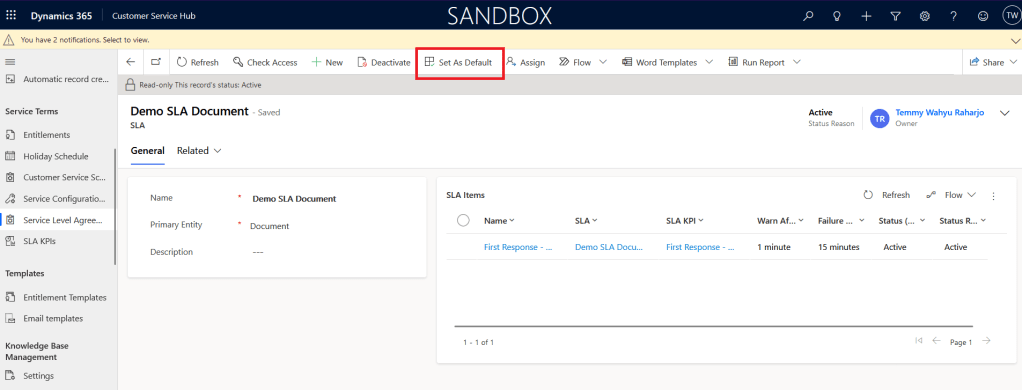Screen dimensions: 1022x390
Task: Open the lightbulb assistant icon
Action: (837, 16)
